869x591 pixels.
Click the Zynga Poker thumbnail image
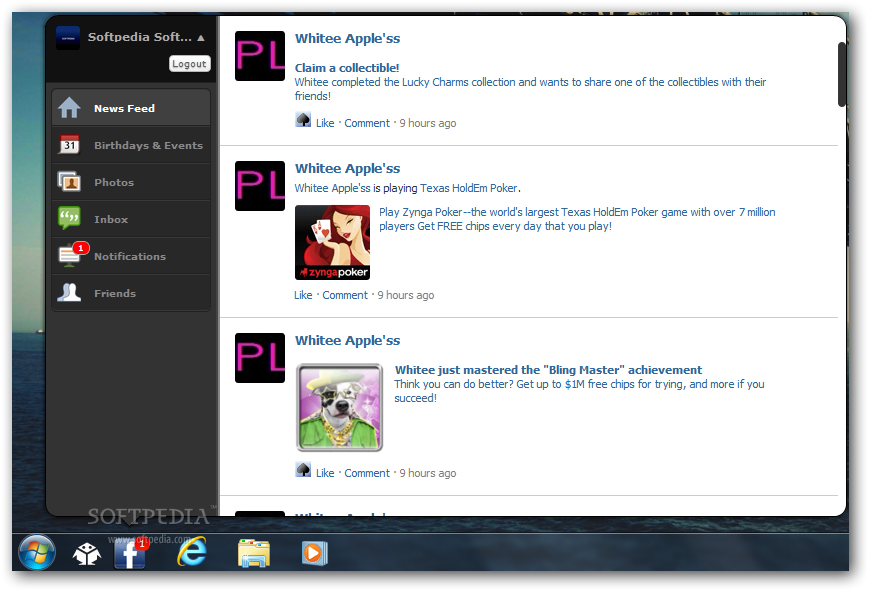click(333, 242)
